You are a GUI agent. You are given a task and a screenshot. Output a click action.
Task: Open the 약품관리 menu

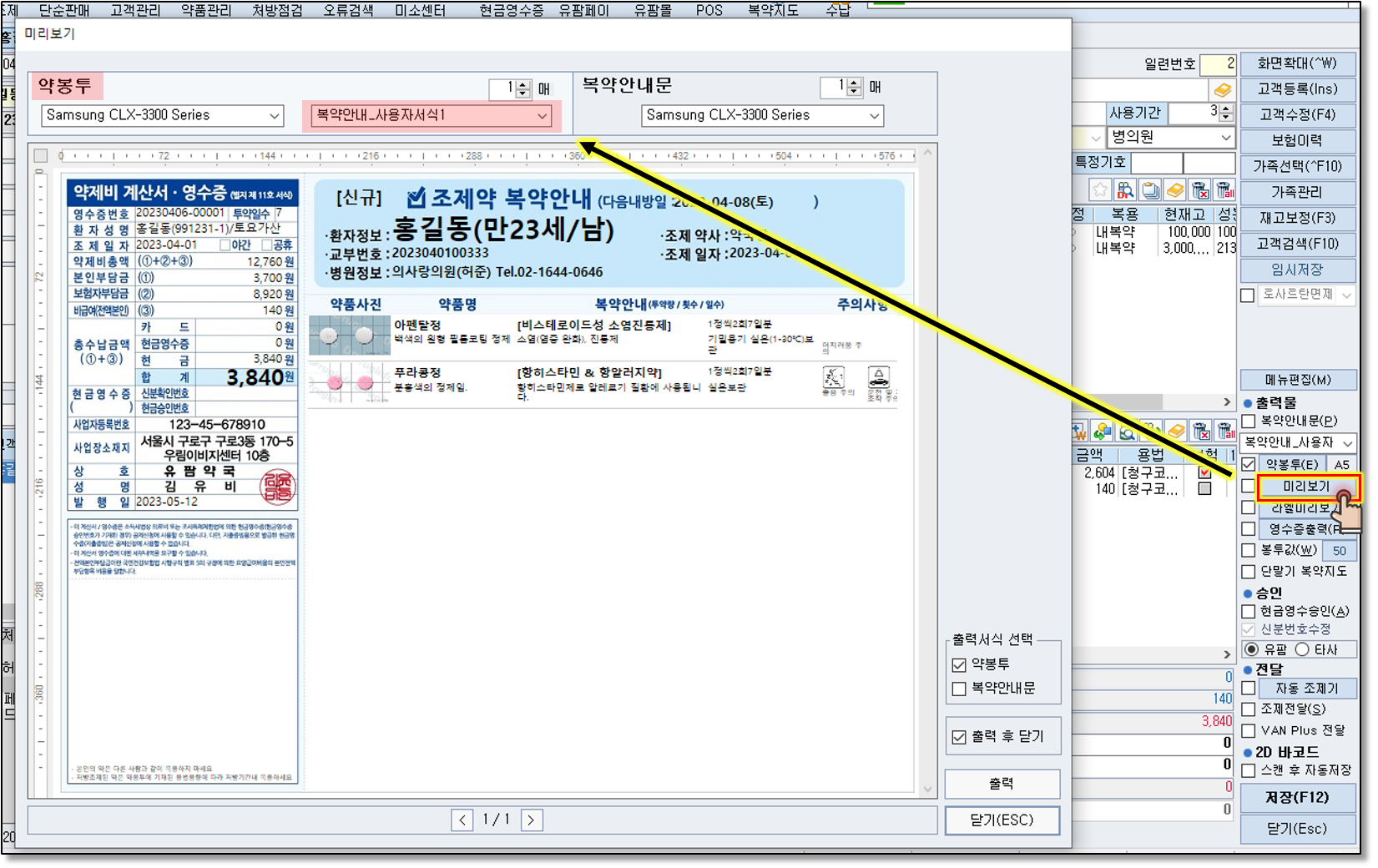pyautogui.click(x=206, y=11)
